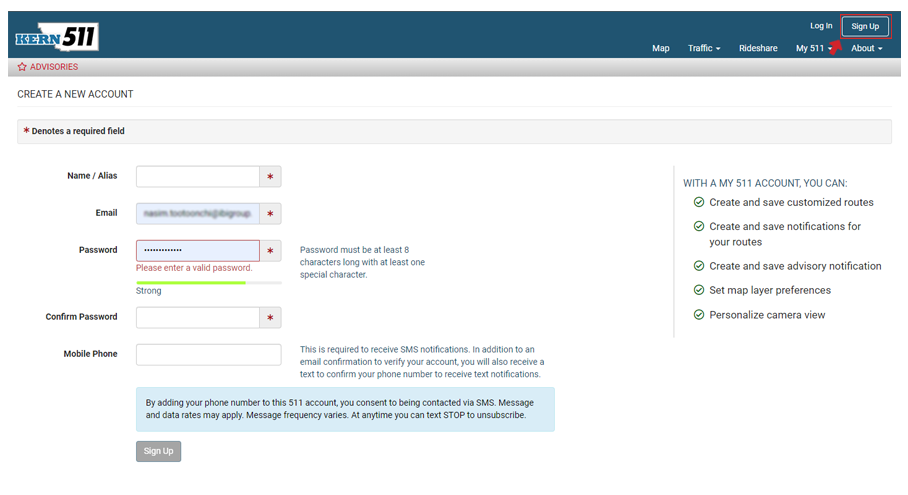This screenshot has height=495, width=908.
Task: Submit form with gray Sign Up button
Action: [x=158, y=451]
